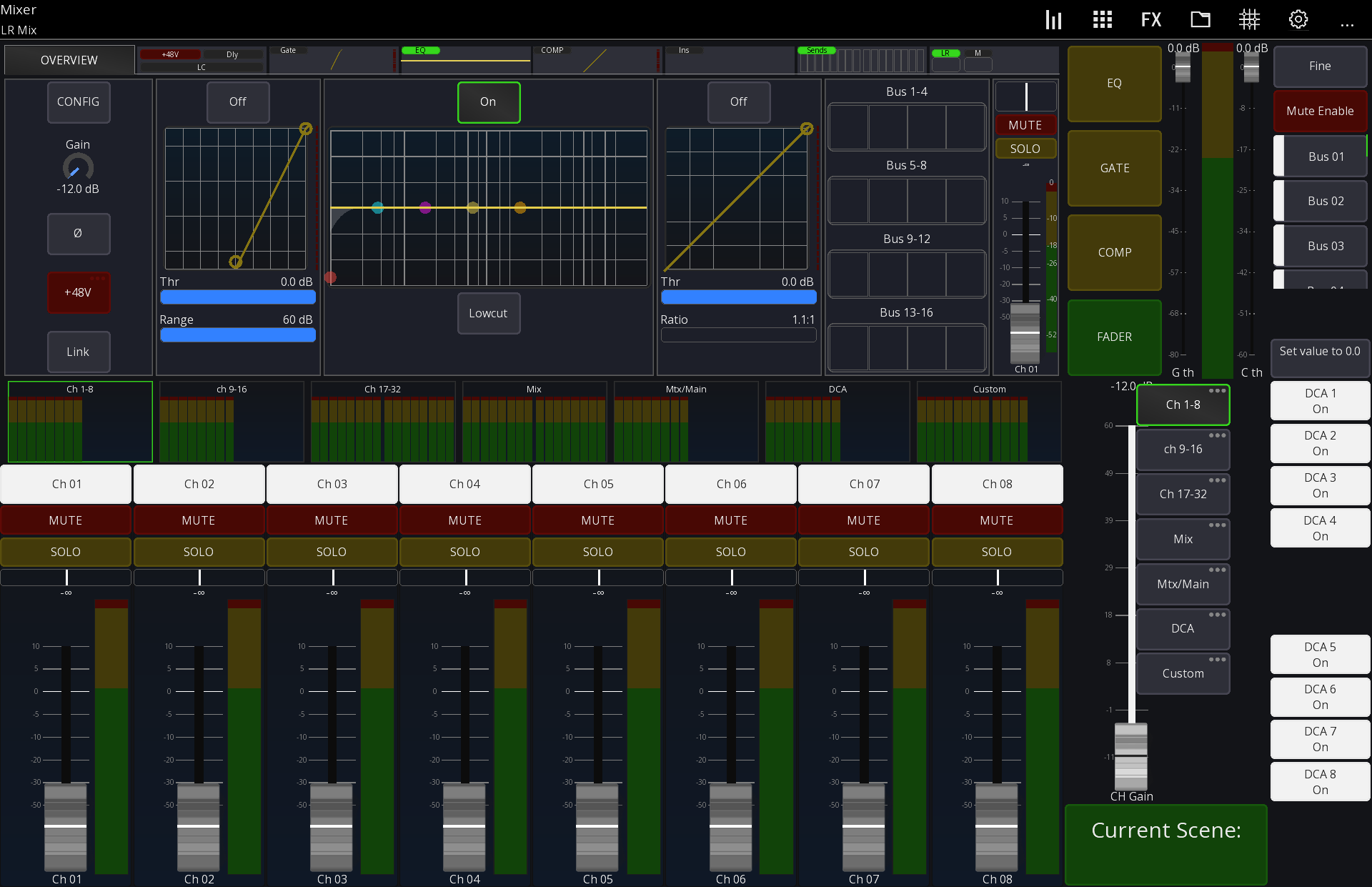
Task: Toggle +48V phantom power
Action: pyautogui.click(x=79, y=292)
